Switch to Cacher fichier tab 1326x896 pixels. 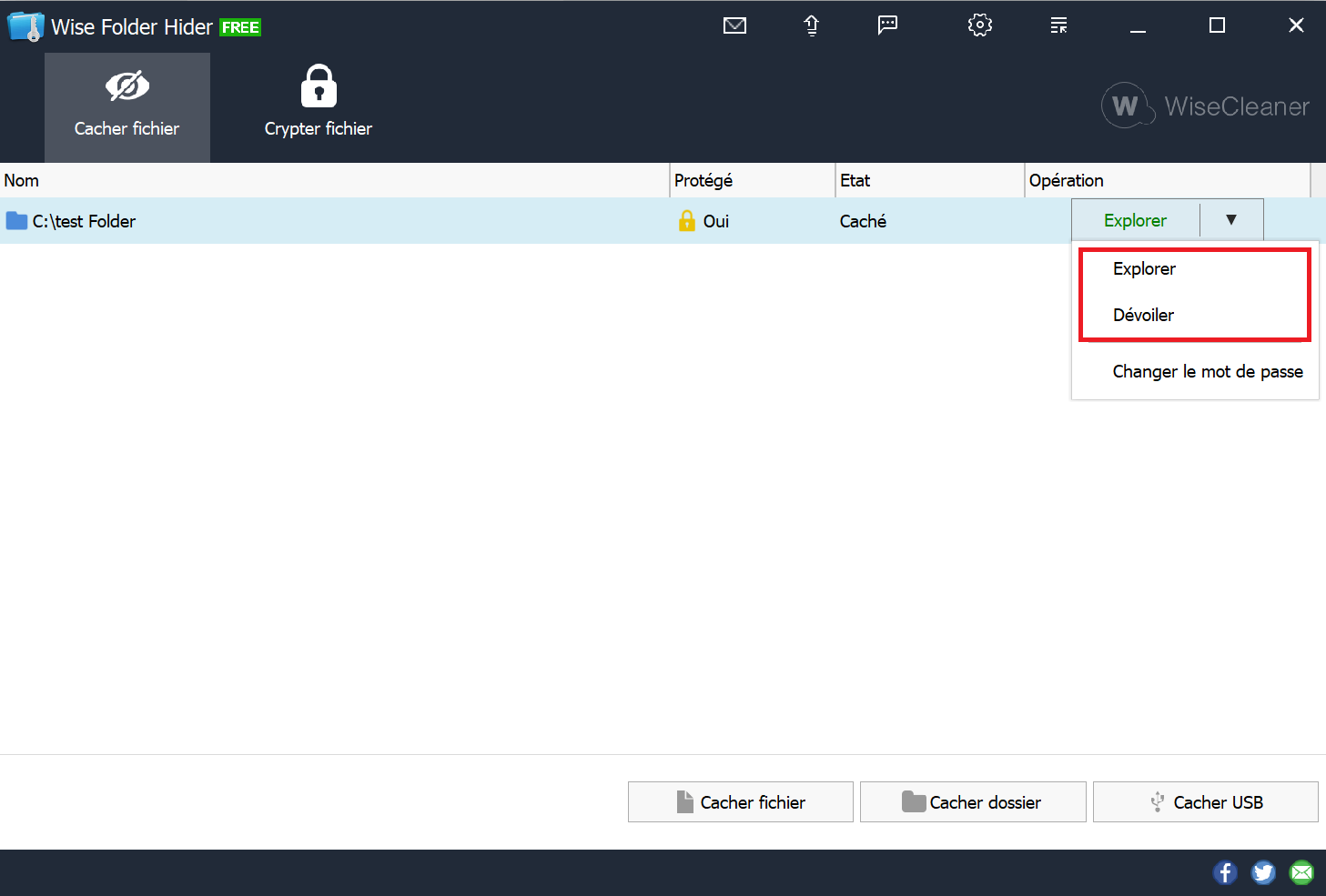(127, 107)
